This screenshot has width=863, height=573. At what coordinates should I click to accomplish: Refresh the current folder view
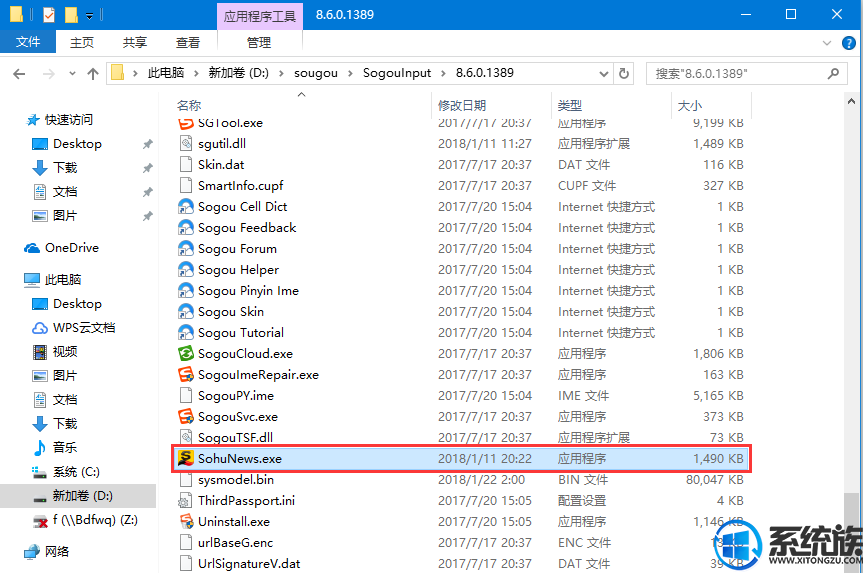624,73
